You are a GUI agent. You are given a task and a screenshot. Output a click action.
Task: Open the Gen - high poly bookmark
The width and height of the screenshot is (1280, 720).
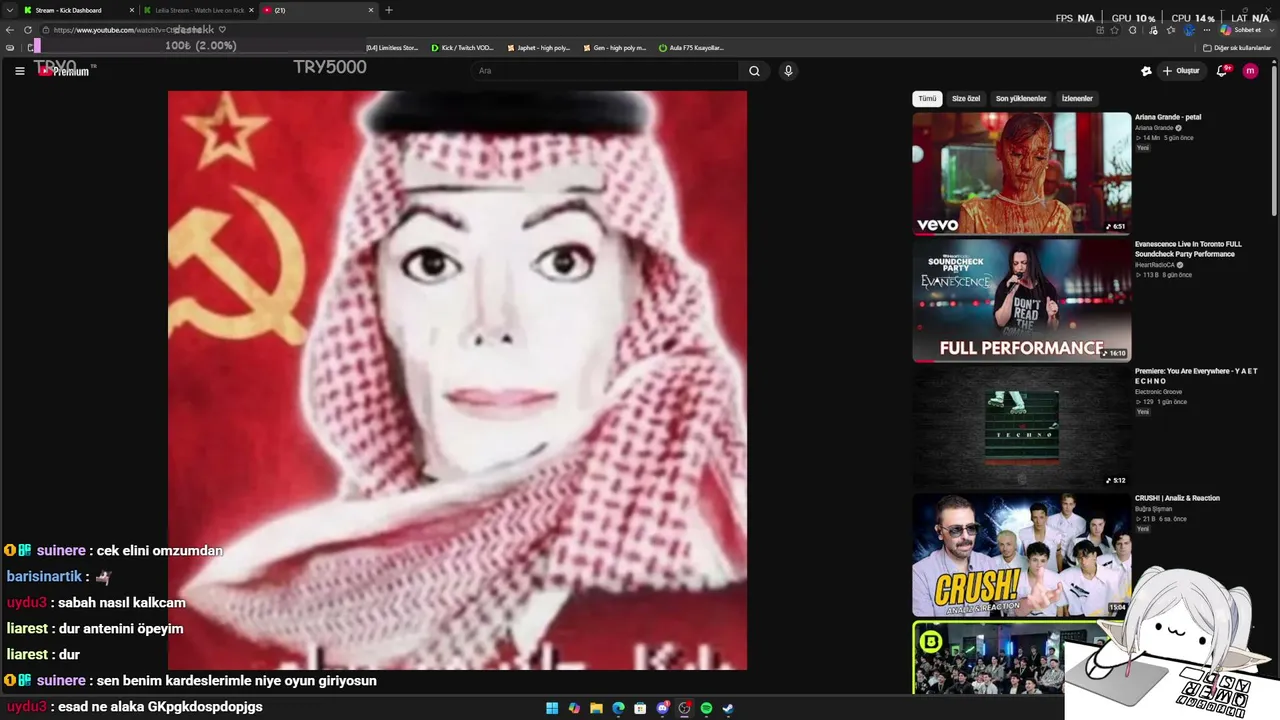[614, 48]
